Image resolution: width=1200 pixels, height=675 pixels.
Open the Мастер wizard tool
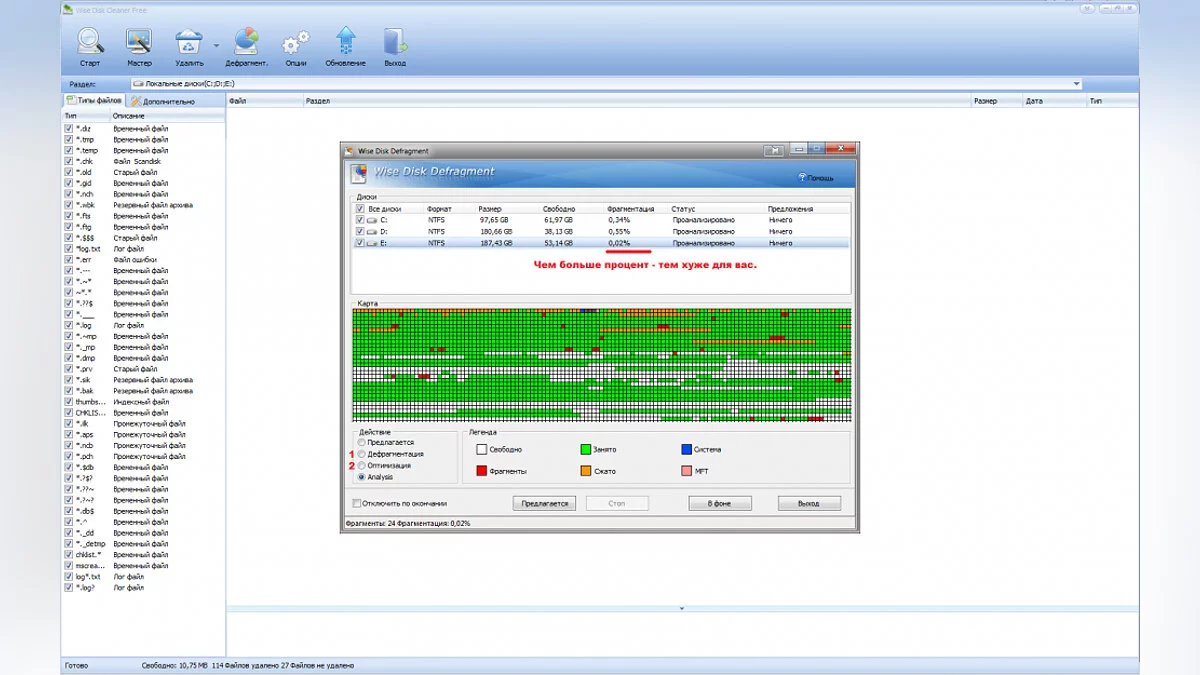[x=139, y=42]
